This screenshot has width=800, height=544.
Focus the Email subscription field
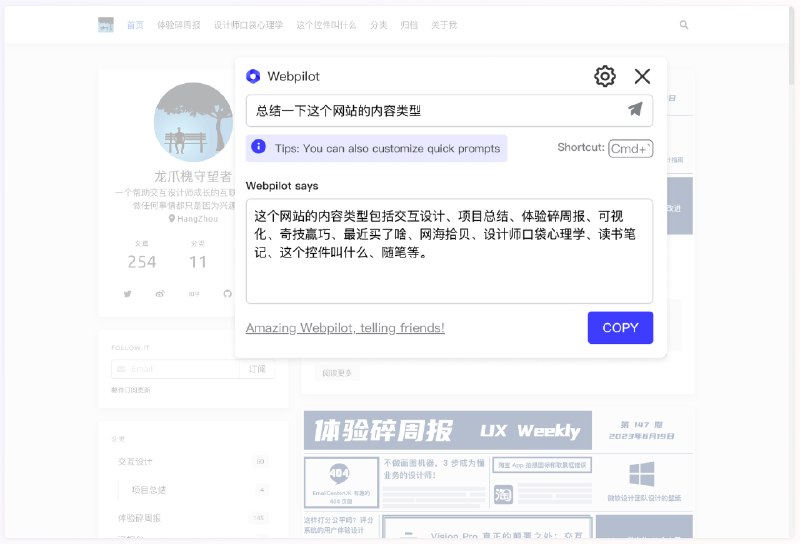175,369
